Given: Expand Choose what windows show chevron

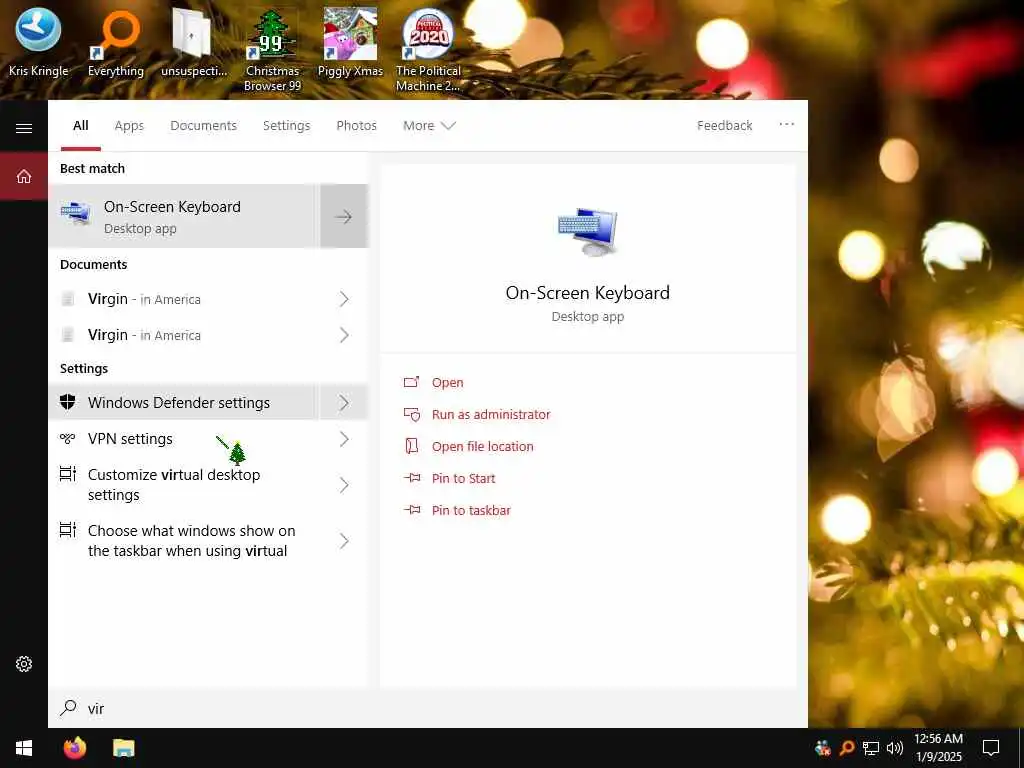Looking at the screenshot, I should point(344,541).
